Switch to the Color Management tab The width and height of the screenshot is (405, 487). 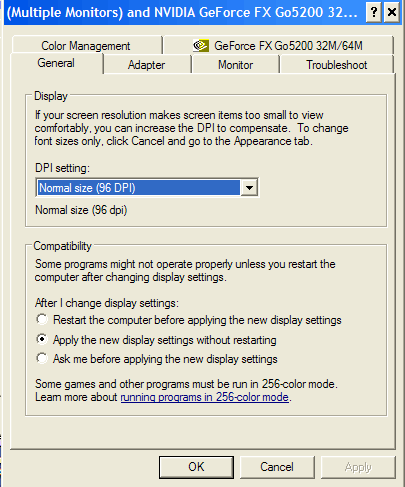pyautogui.click(x=86, y=45)
